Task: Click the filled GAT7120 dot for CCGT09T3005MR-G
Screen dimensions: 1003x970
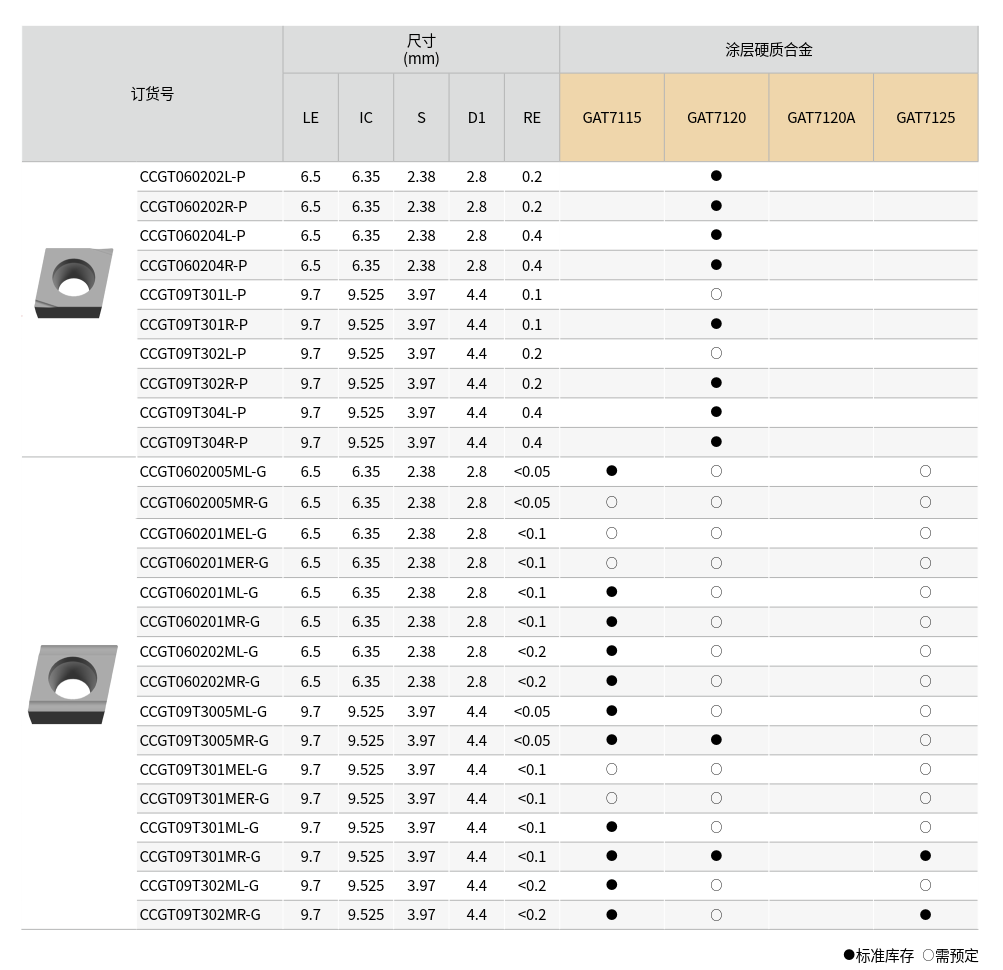Action: coord(716,740)
